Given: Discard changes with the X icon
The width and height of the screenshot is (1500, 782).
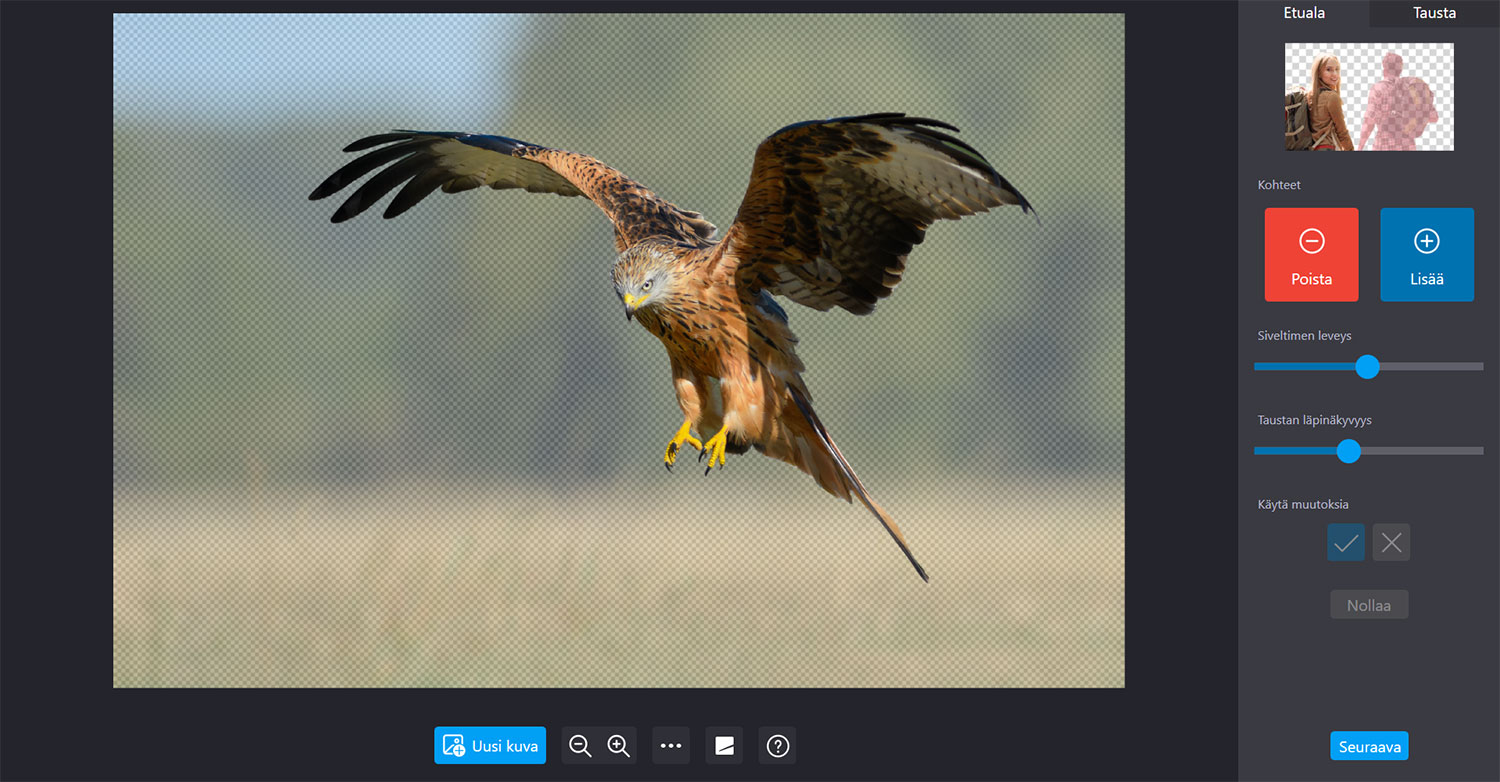Looking at the screenshot, I should click(1391, 543).
